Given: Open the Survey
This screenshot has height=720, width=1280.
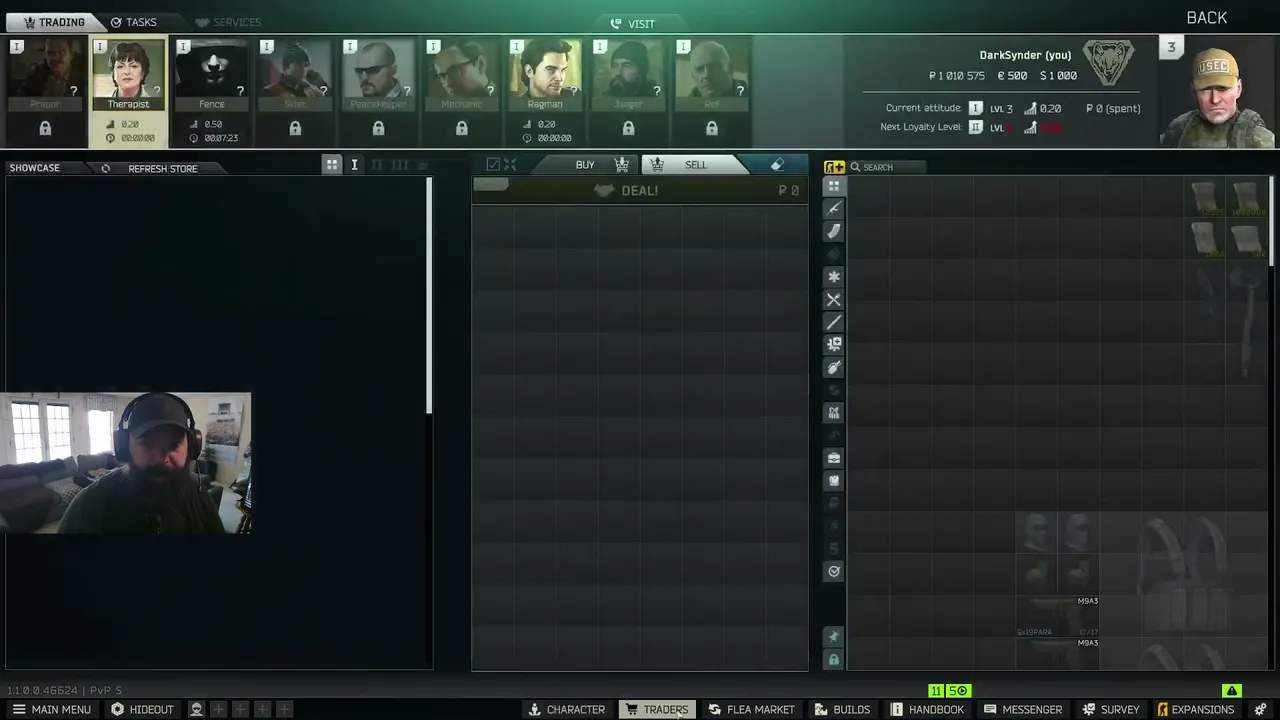Looking at the screenshot, I should coord(1110,709).
